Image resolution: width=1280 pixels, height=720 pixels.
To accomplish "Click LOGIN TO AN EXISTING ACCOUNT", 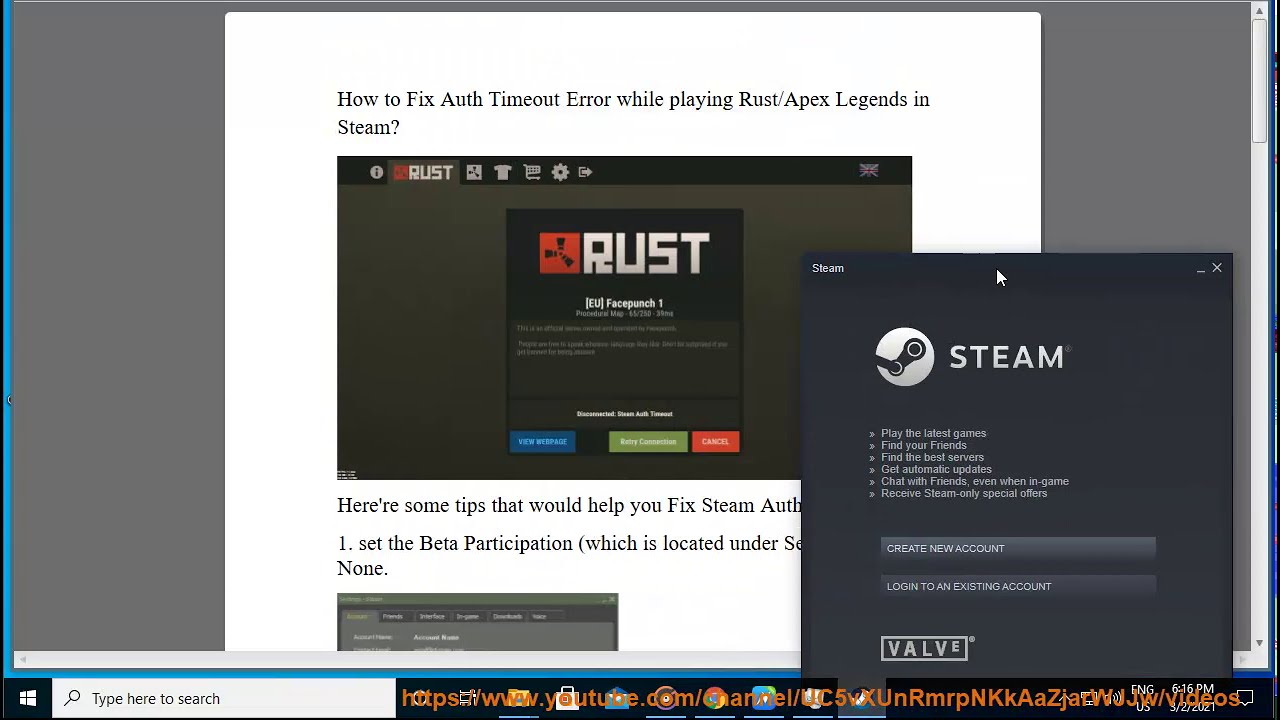I will point(1018,586).
